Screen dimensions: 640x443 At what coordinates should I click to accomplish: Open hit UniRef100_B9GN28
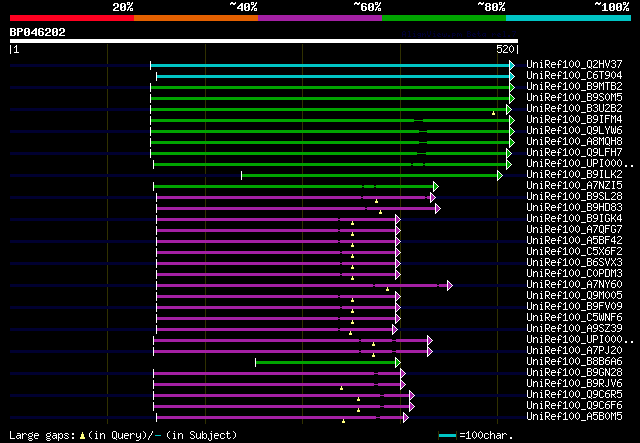574,373
